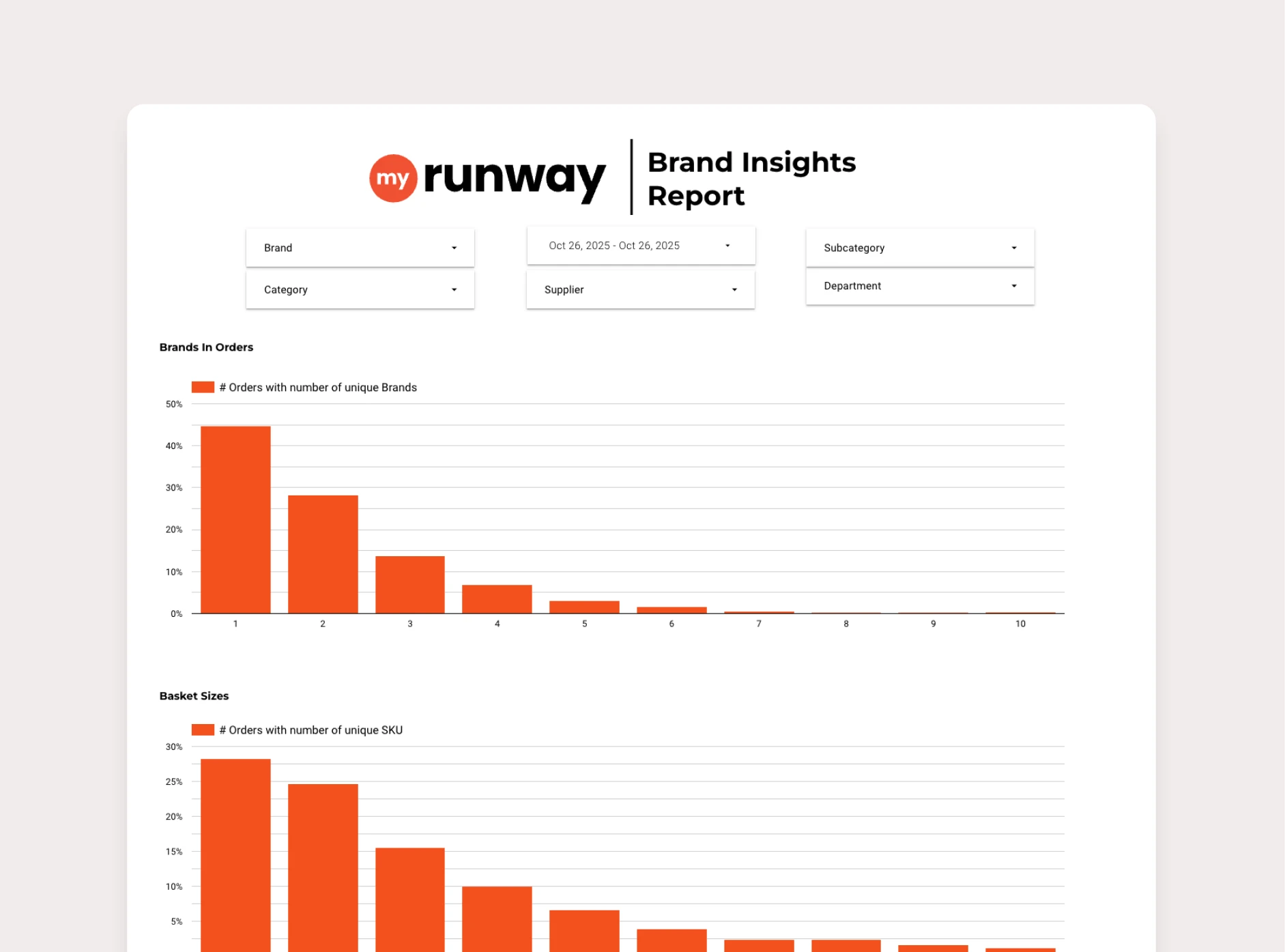This screenshot has height=952, width=1285.
Task: Click the Basket Sizes heading
Action: 194,696
